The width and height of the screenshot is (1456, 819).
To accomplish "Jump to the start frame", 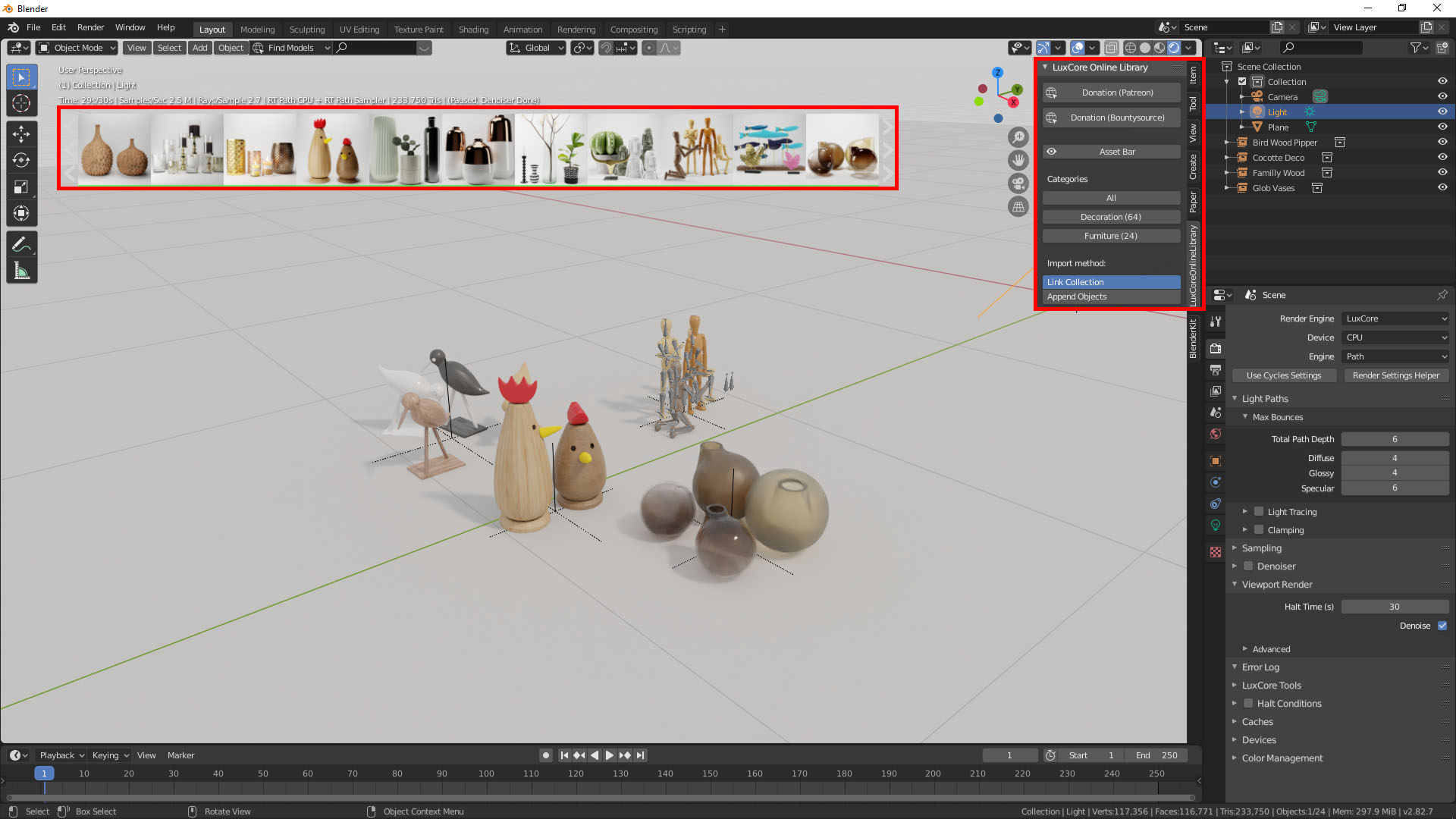I will (x=564, y=755).
